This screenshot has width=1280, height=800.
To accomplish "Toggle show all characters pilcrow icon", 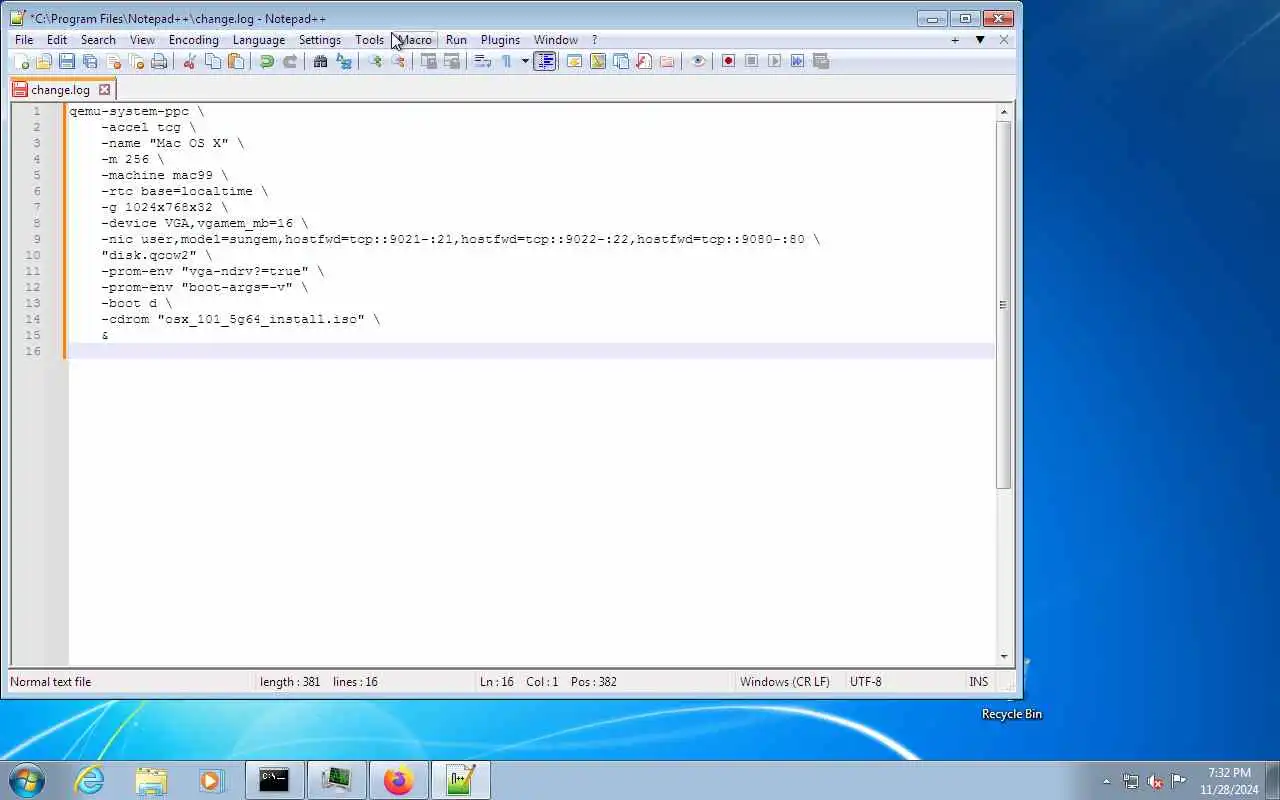I will pyautogui.click(x=506, y=61).
